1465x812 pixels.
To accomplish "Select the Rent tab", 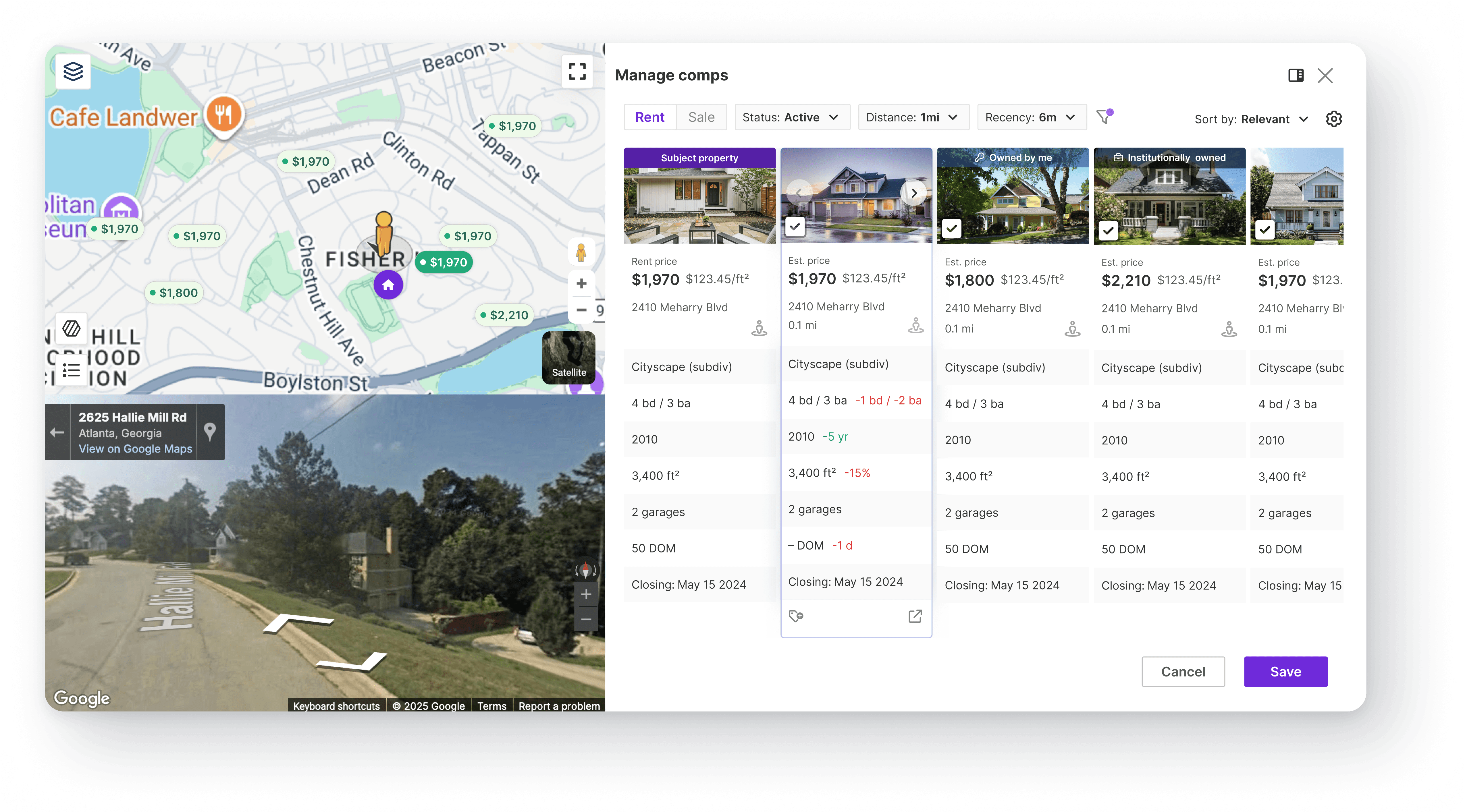I will (649, 117).
